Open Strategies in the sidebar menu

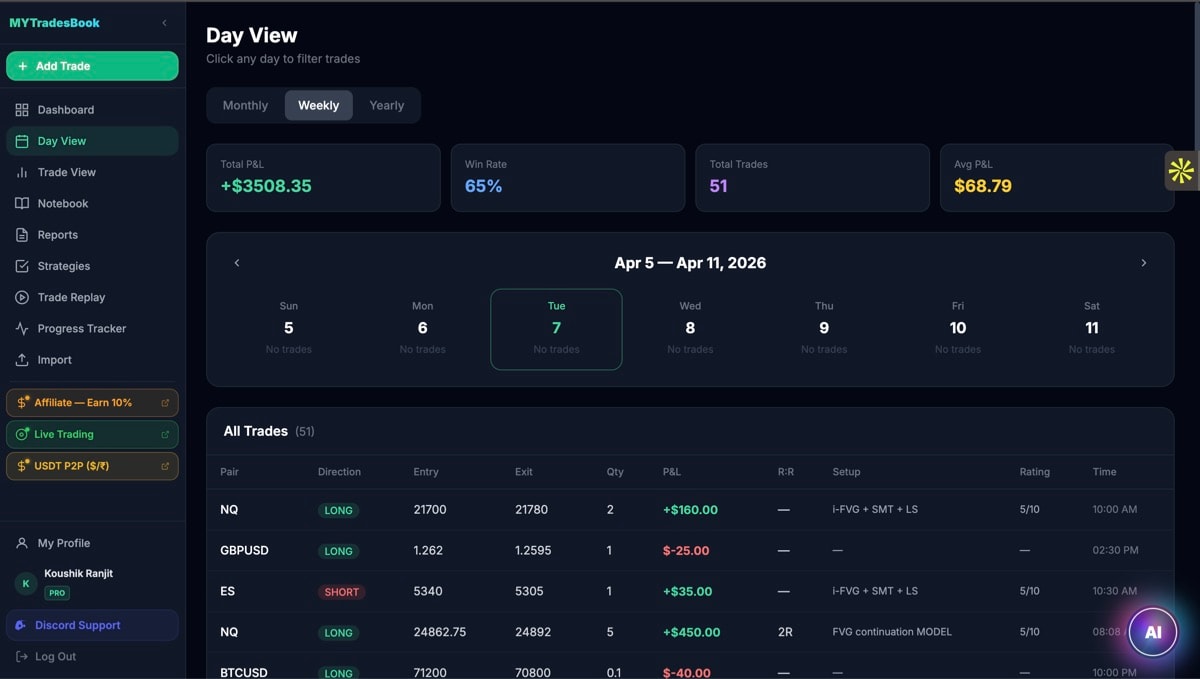64,266
